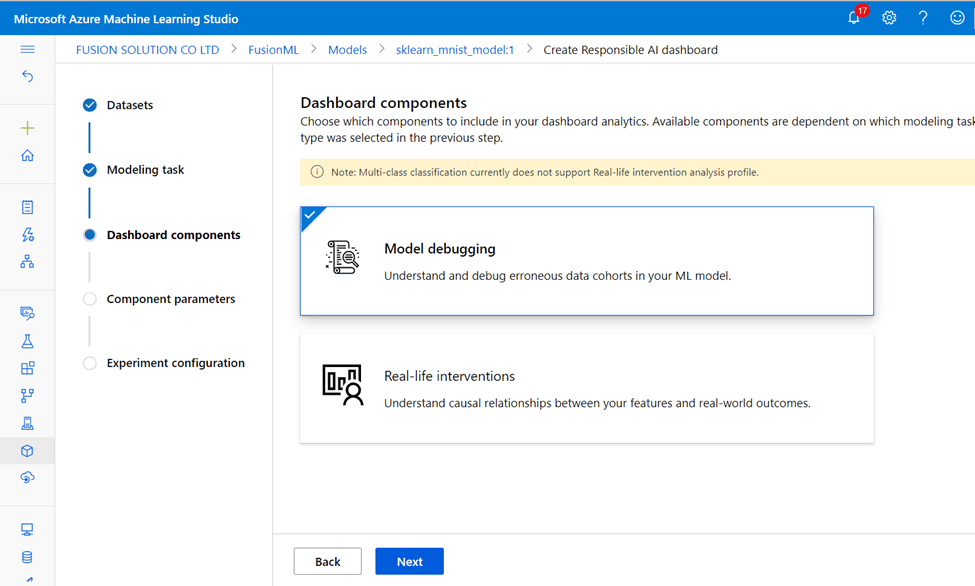Open Datastores cylinder icon in sidebar

pos(27,557)
